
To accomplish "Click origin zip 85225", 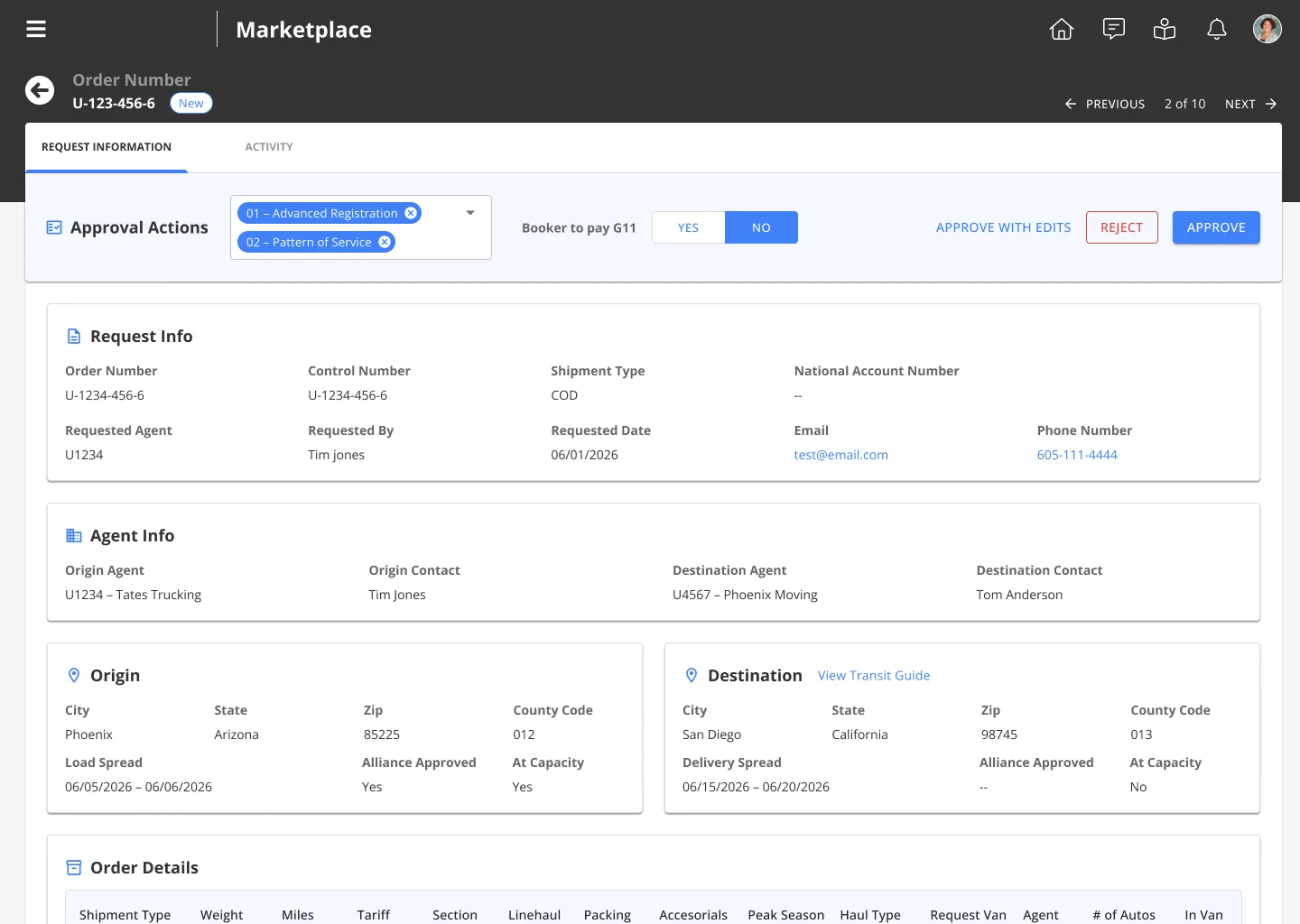I will 382,735.
